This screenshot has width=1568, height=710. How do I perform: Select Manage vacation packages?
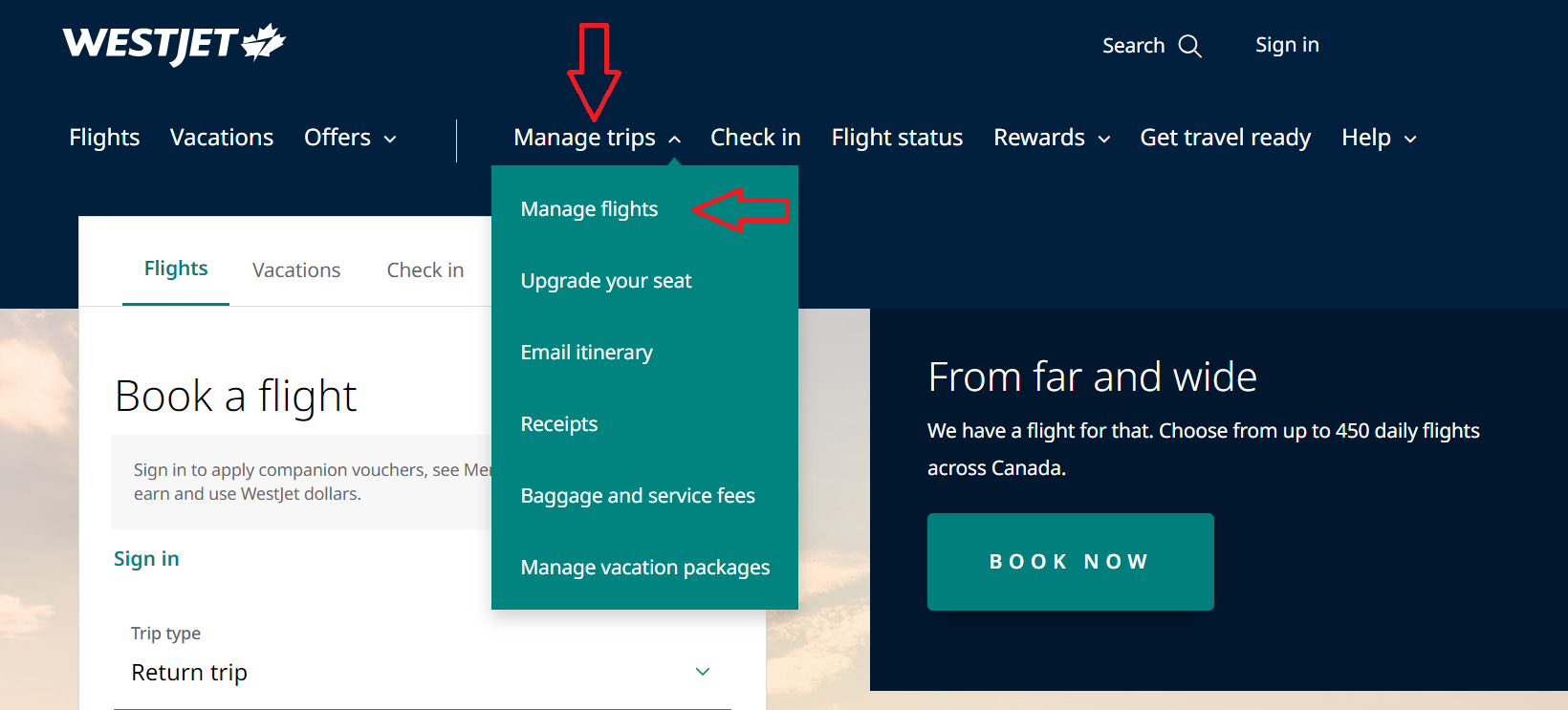[645, 568]
